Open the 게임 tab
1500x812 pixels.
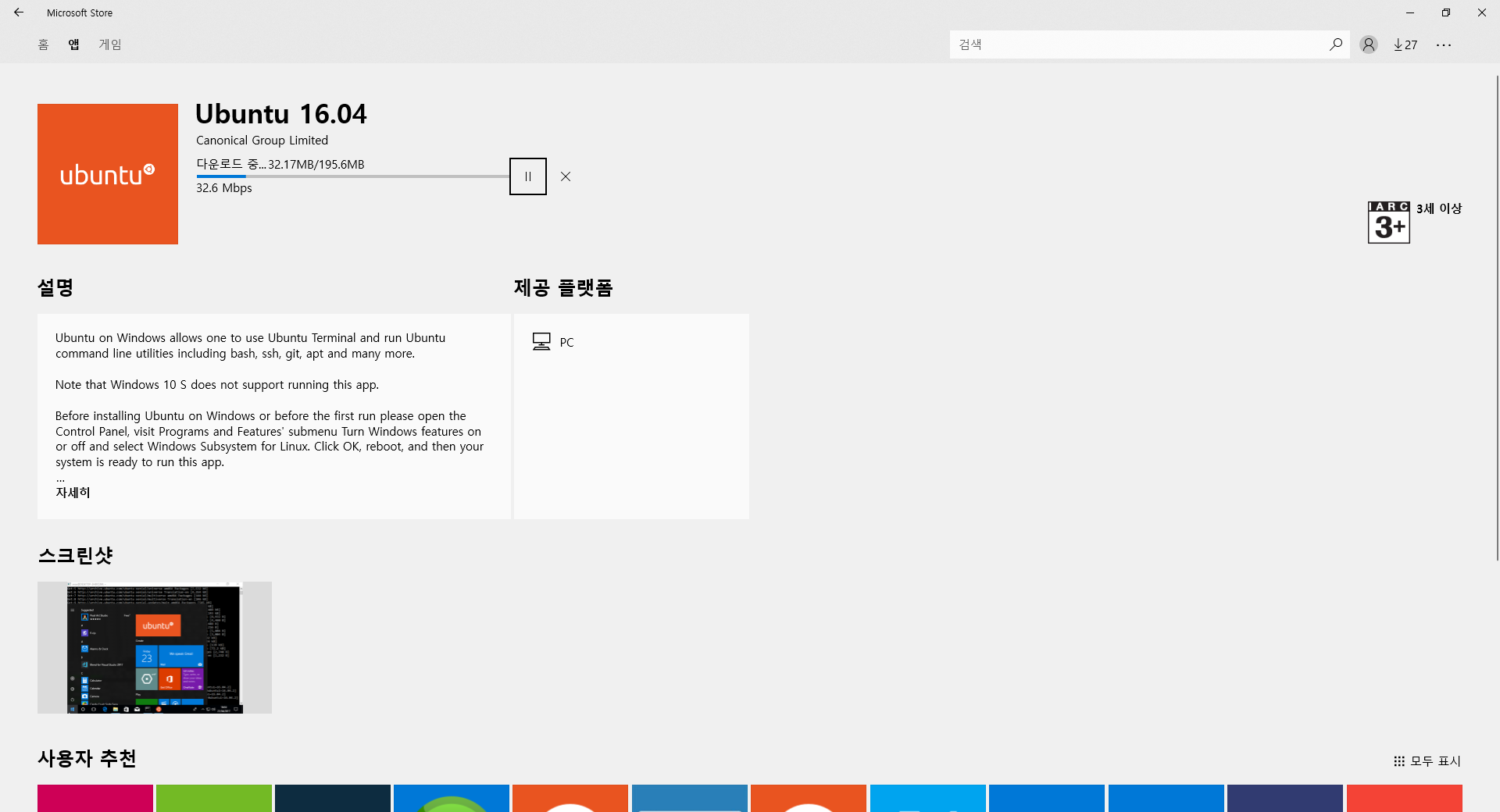coord(110,45)
